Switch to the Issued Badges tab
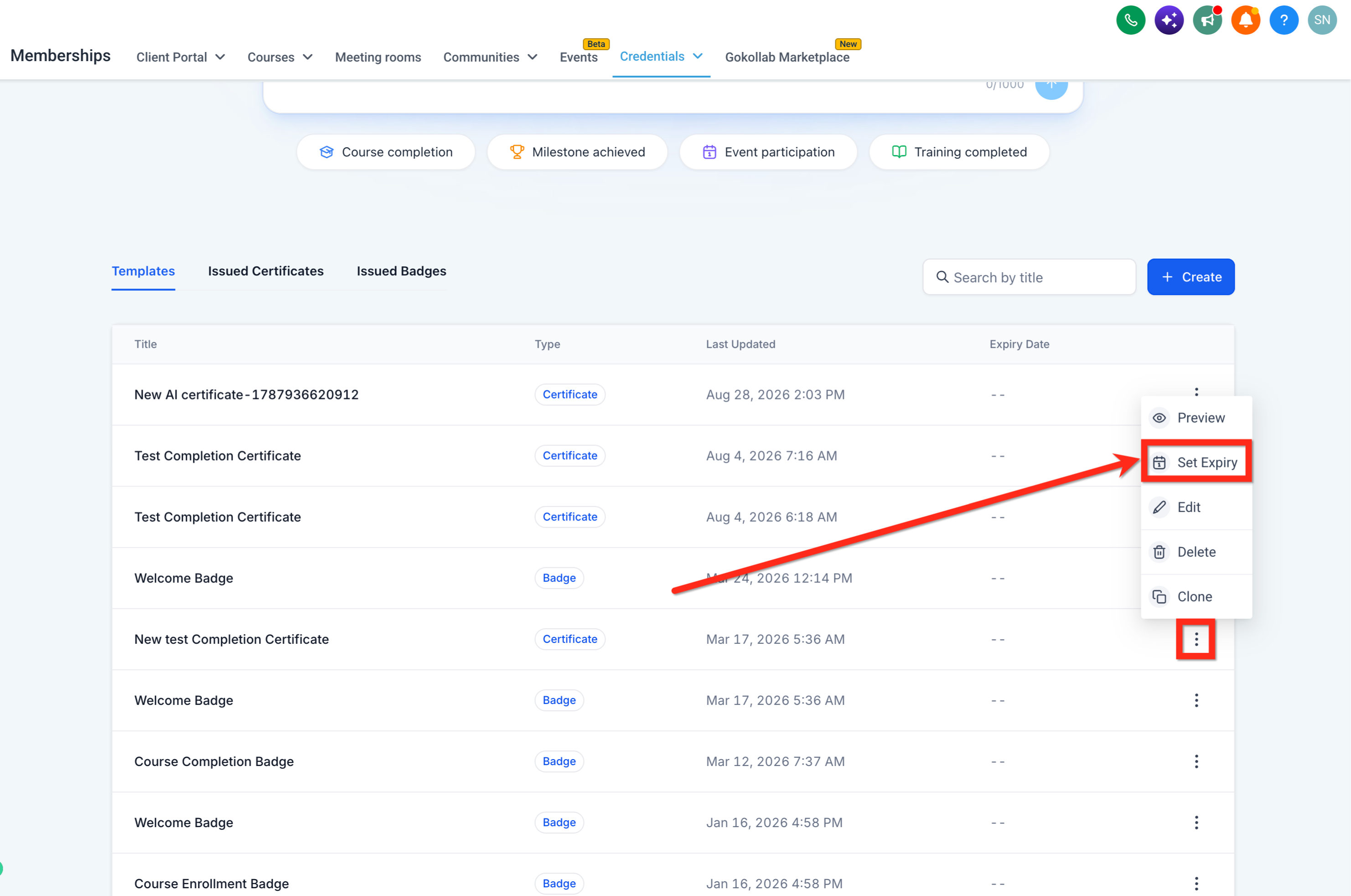 [401, 271]
